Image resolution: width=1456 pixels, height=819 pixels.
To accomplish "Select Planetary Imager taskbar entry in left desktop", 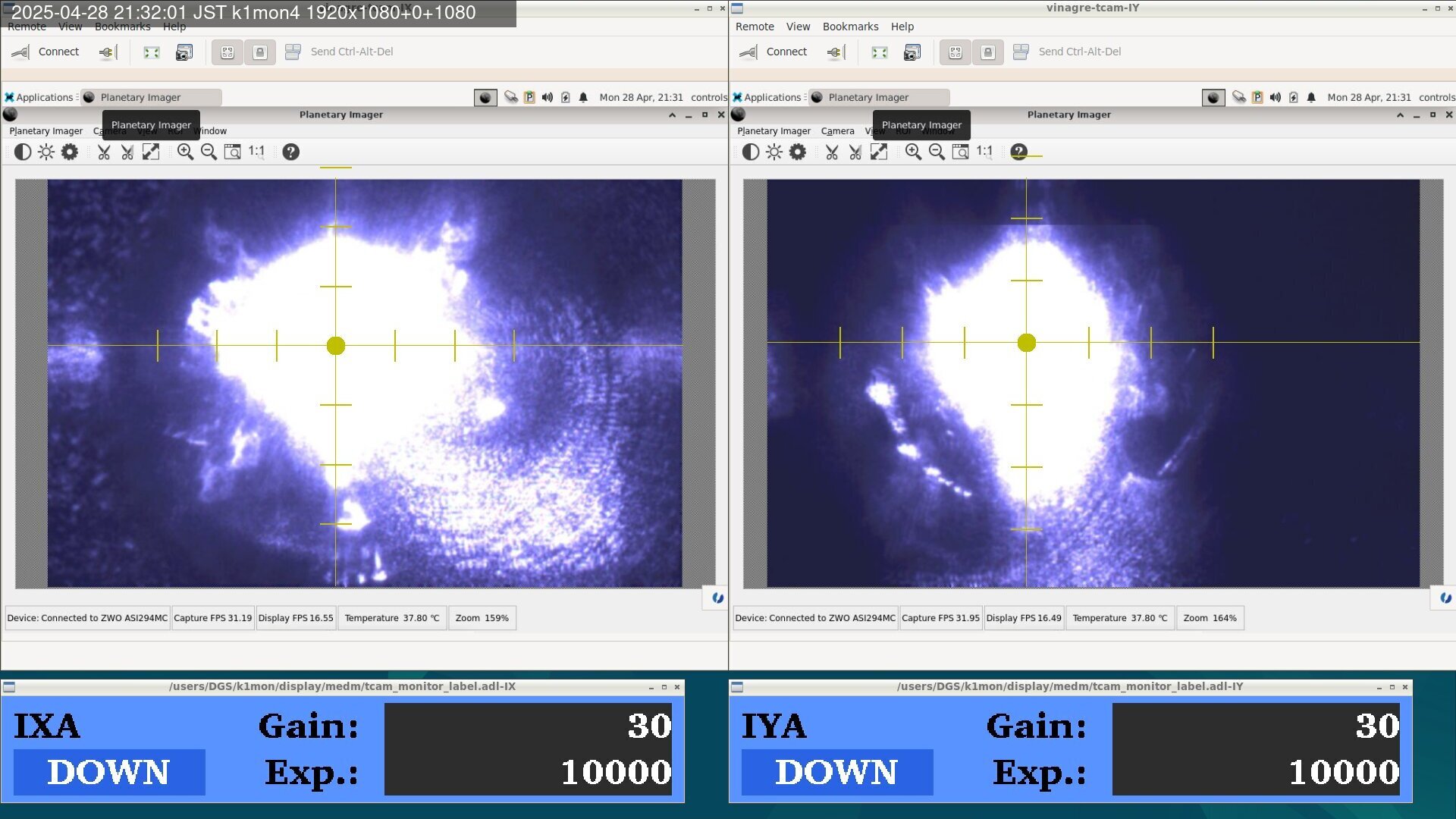I will click(x=151, y=97).
